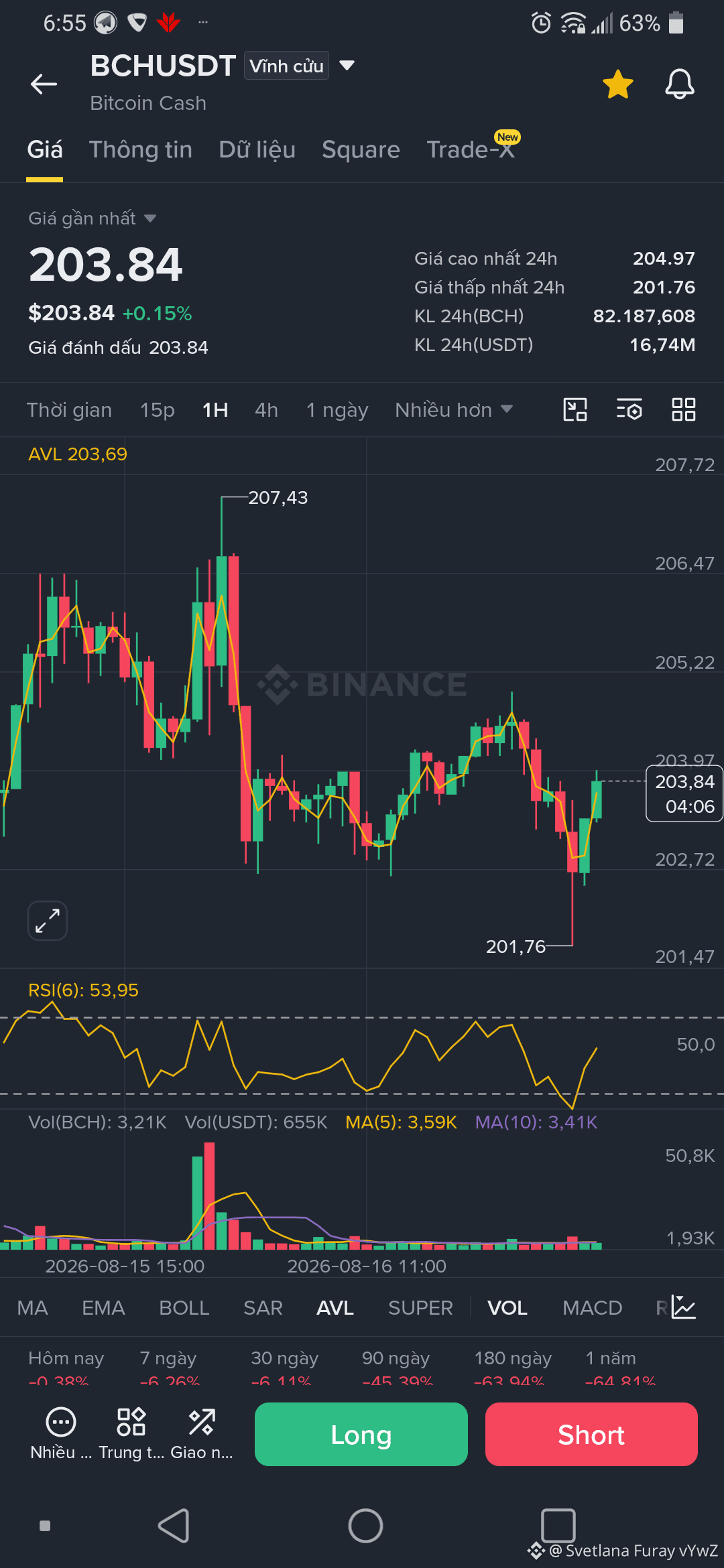Screen dimensions: 724x1568
Task: Expand Giá gần nhất price type dropdown
Action: (93, 218)
